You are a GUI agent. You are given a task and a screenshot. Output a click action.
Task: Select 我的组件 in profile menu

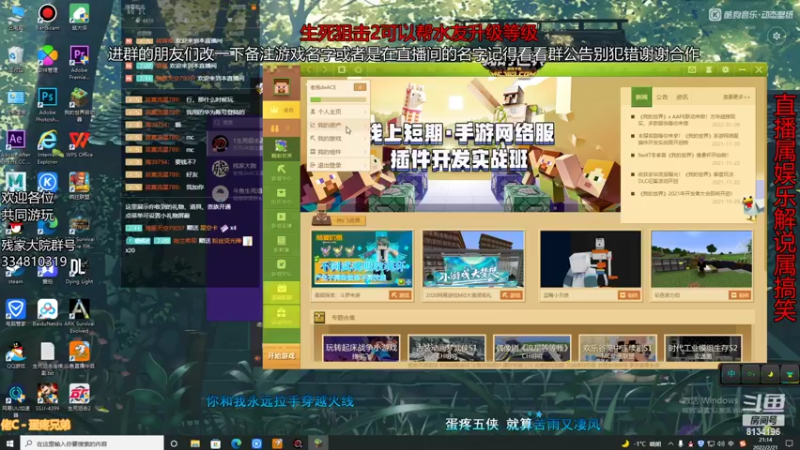point(338,152)
